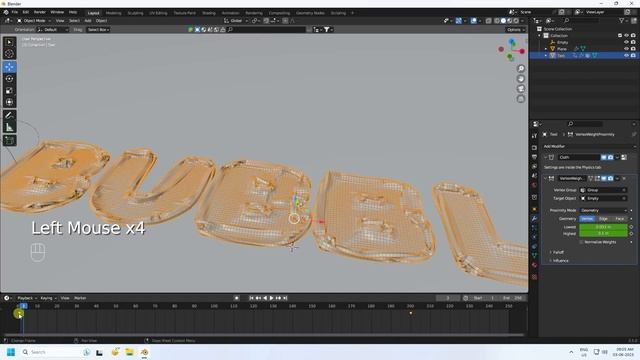Switch to the Sculpting workspace tab
Viewport: 640px width, 360px height.
pos(135,13)
